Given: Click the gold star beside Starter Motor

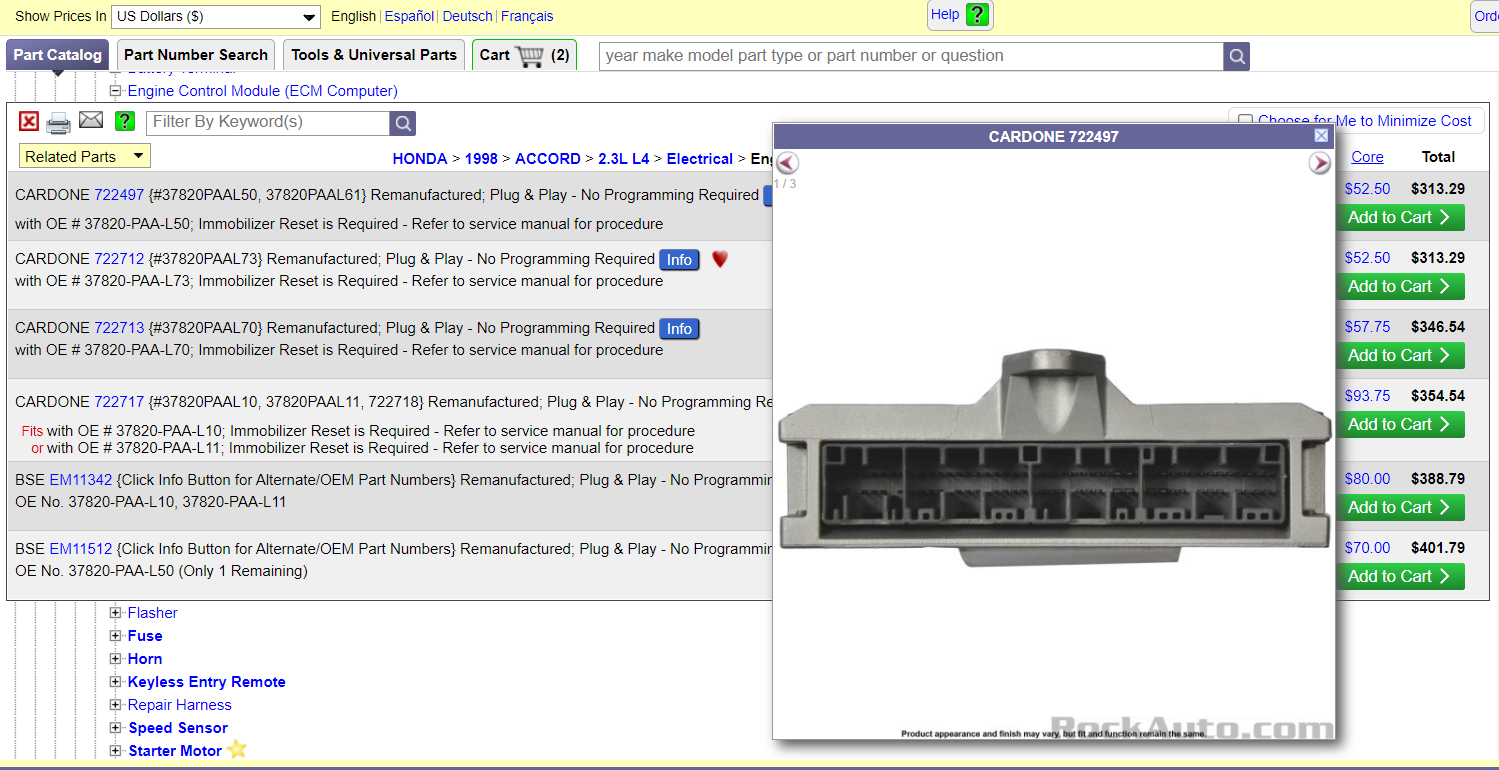Looking at the screenshot, I should (x=237, y=749).
